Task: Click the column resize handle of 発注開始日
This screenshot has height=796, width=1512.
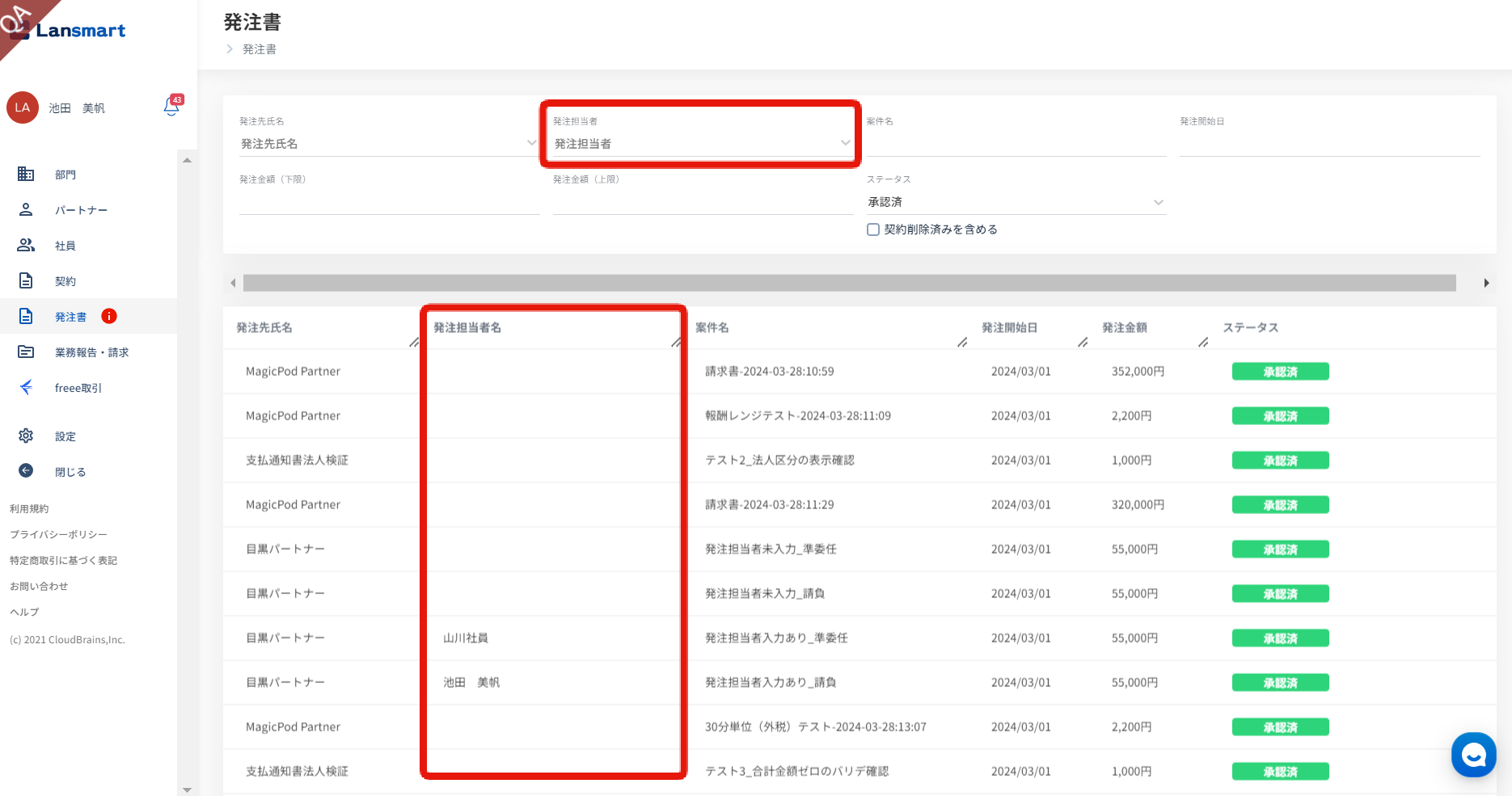Action: point(1083,343)
